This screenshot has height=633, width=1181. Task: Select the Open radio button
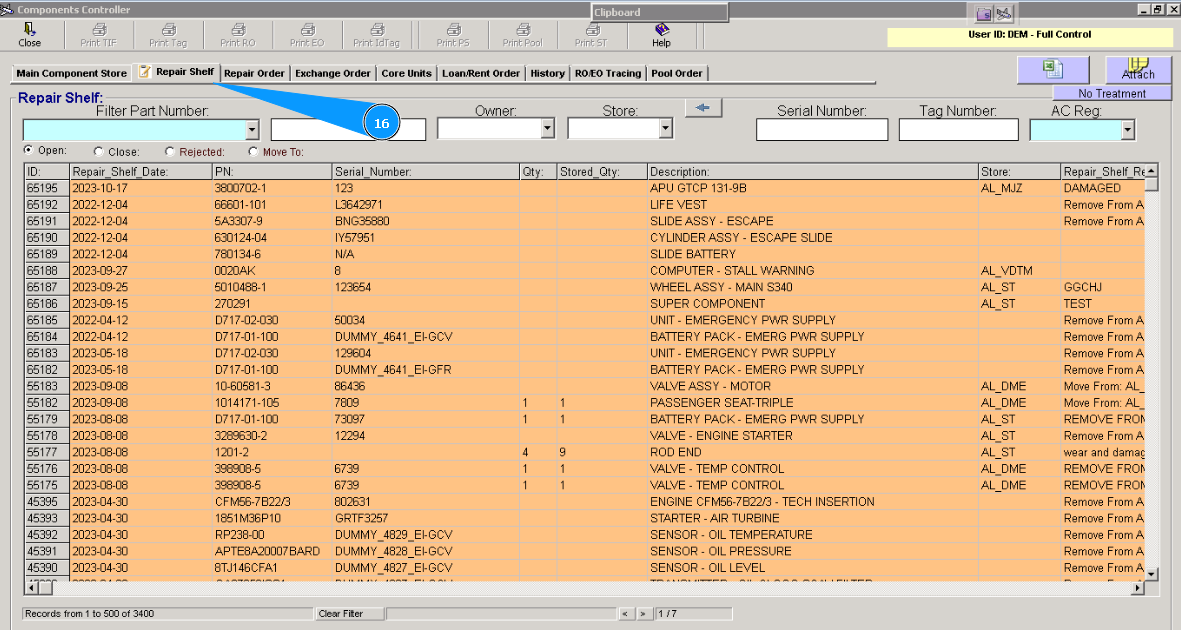tap(26, 151)
